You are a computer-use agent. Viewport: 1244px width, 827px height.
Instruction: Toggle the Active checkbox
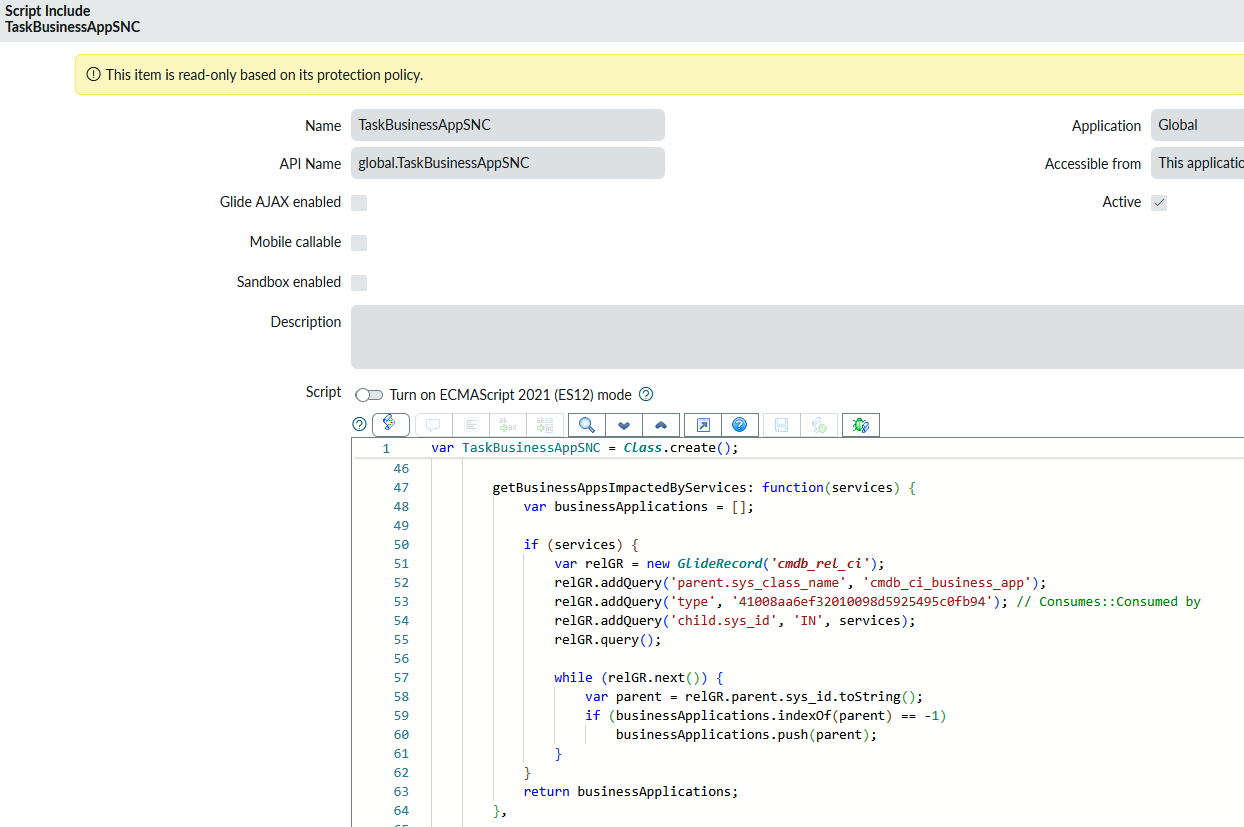[x=1159, y=203]
